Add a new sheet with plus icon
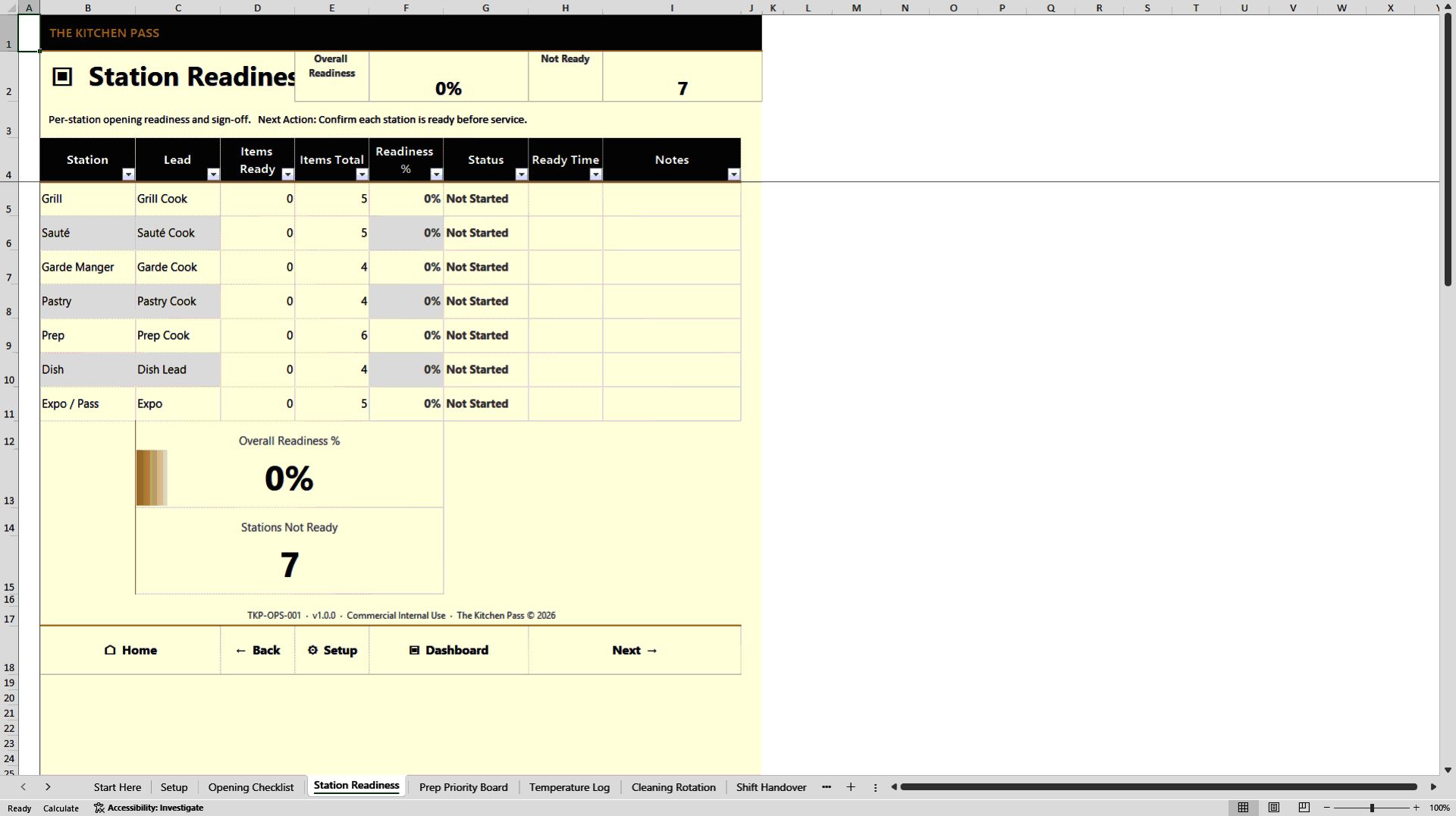The height and width of the screenshot is (816, 1456). click(851, 787)
